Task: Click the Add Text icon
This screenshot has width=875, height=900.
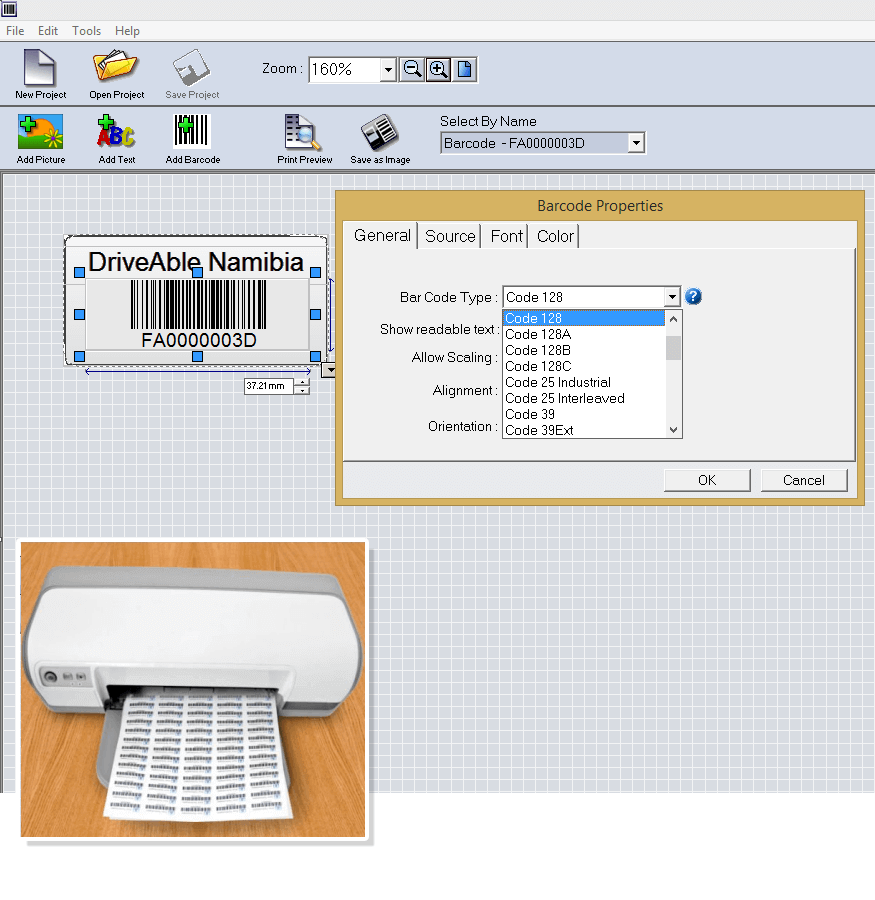Action: [116, 131]
